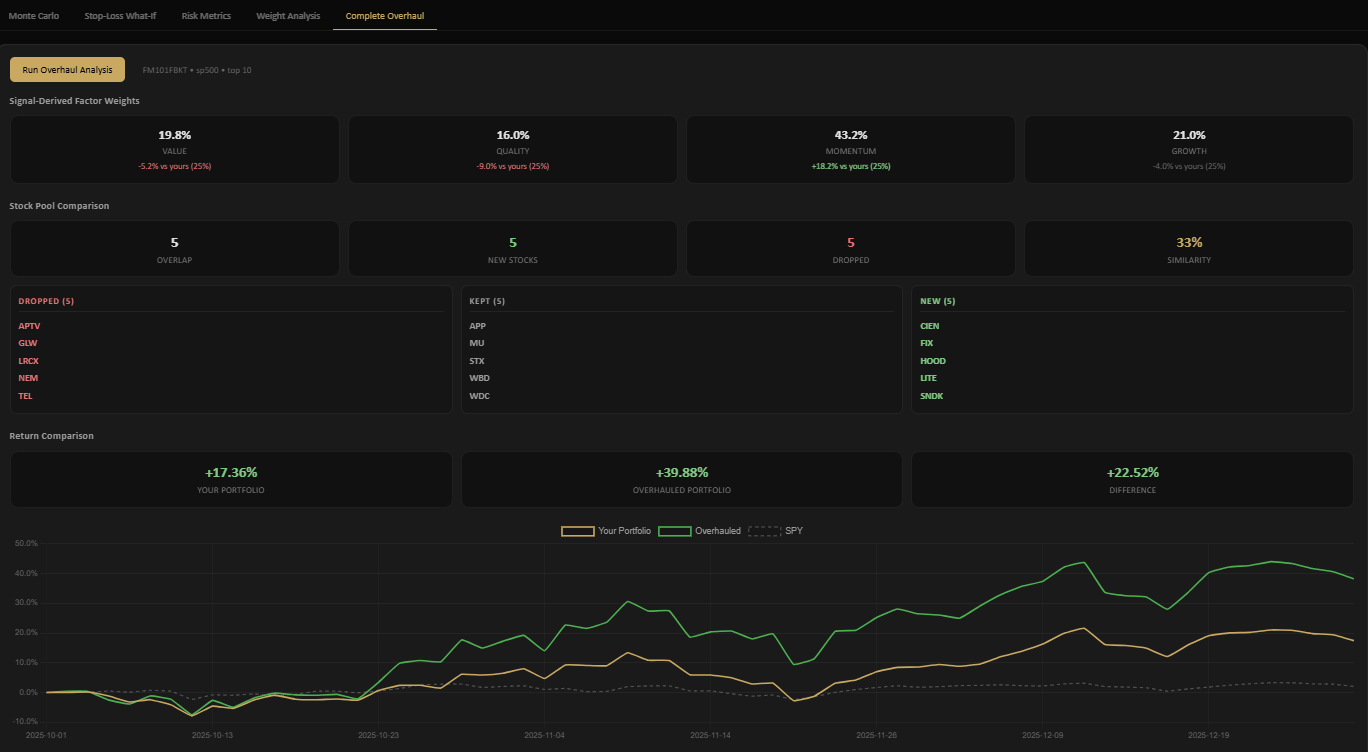Click WDC in the Kept list

pos(479,395)
